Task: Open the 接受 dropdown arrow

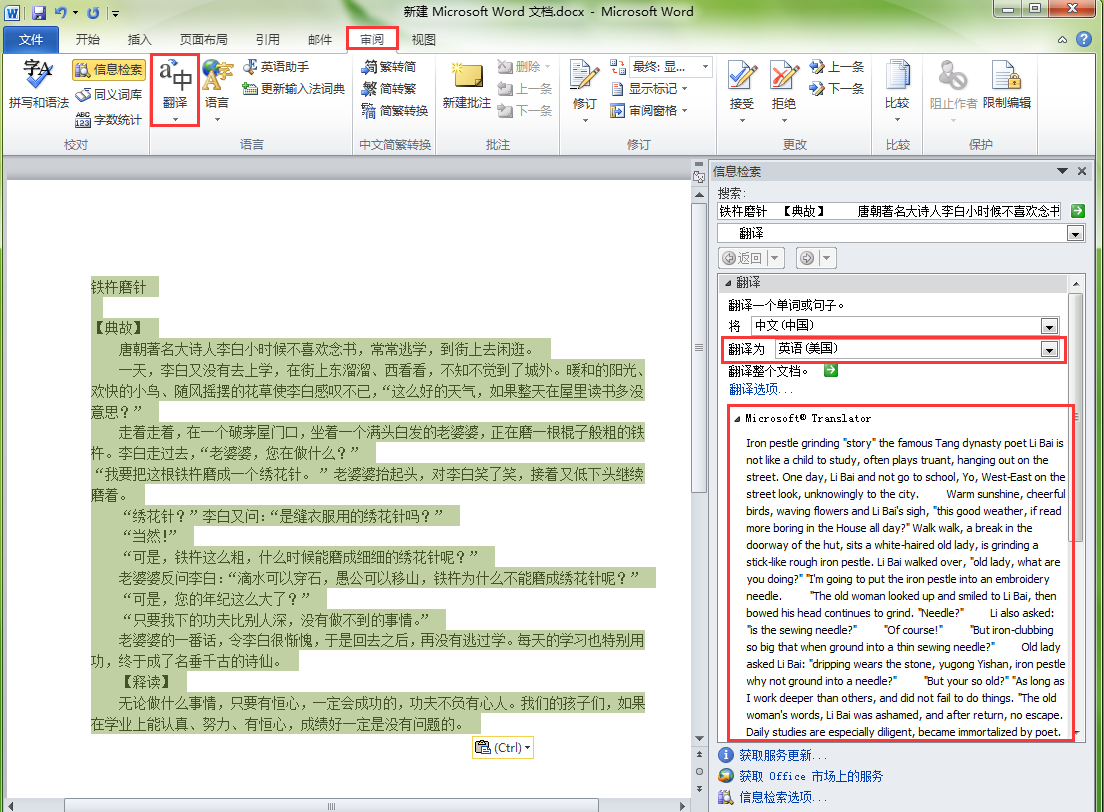Action: point(742,120)
